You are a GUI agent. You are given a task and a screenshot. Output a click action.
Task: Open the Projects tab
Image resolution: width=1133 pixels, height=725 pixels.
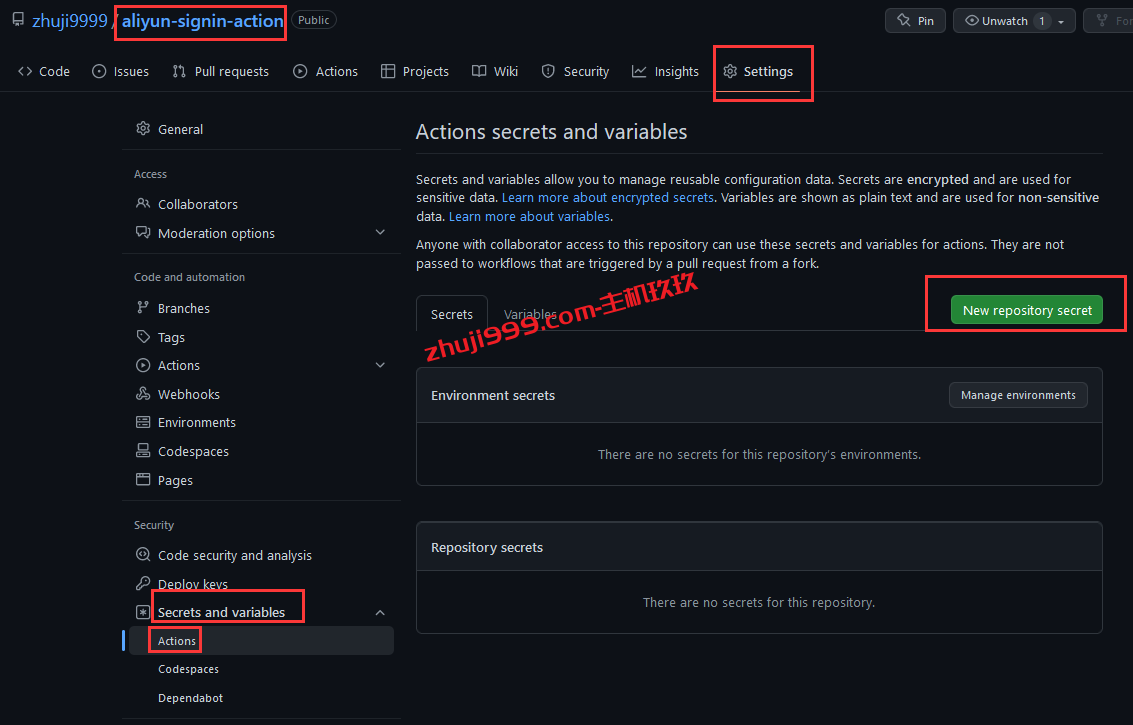pyautogui.click(x=415, y=71)
